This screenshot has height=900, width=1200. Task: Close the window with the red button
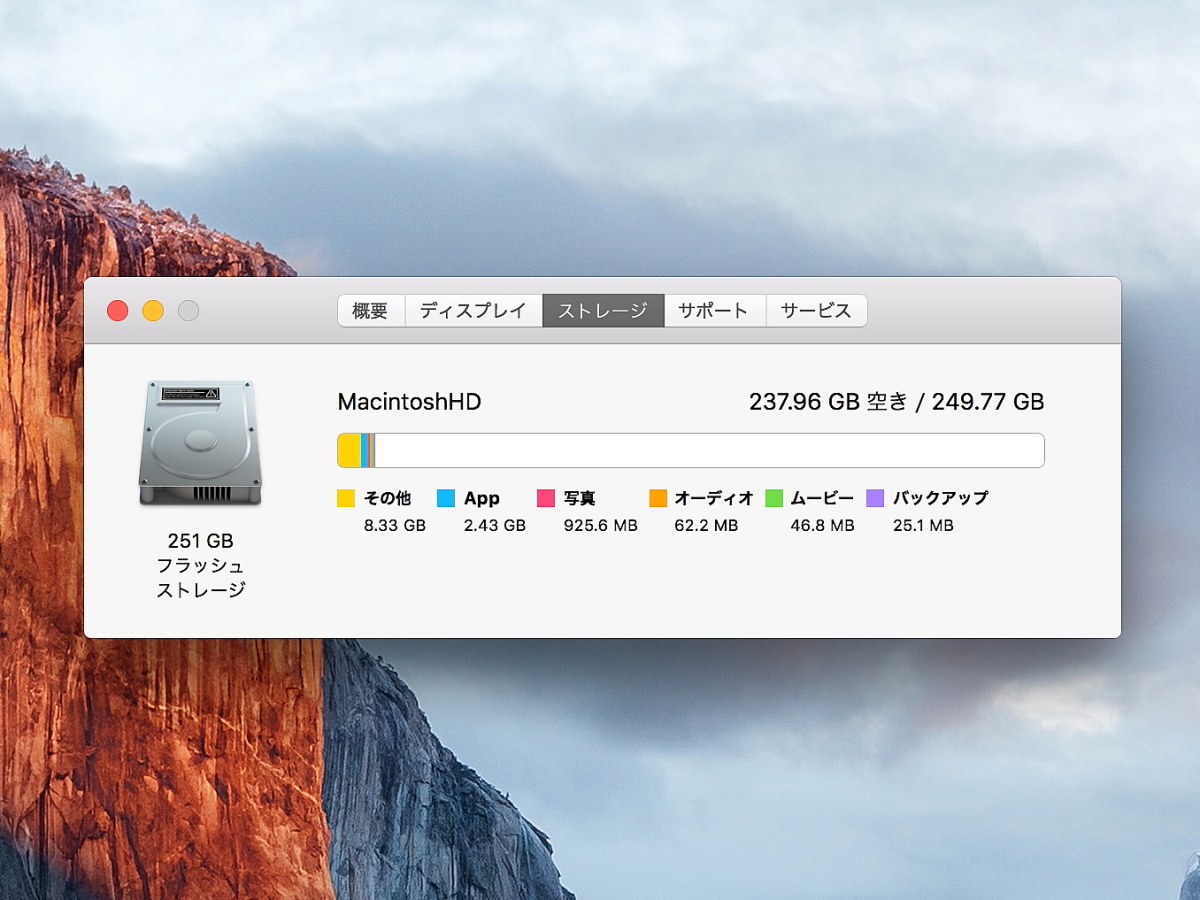(118, 311)
